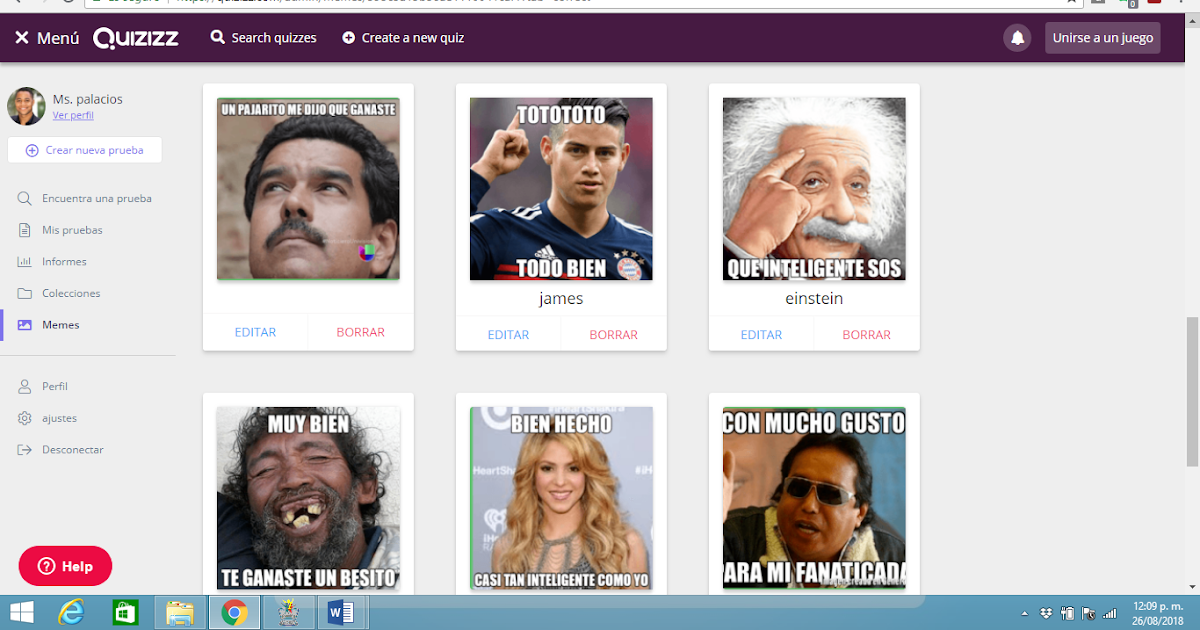Open the language flag indicator in the tray
This screenshot has width=1200, height=630.
tap(1089, 614)
